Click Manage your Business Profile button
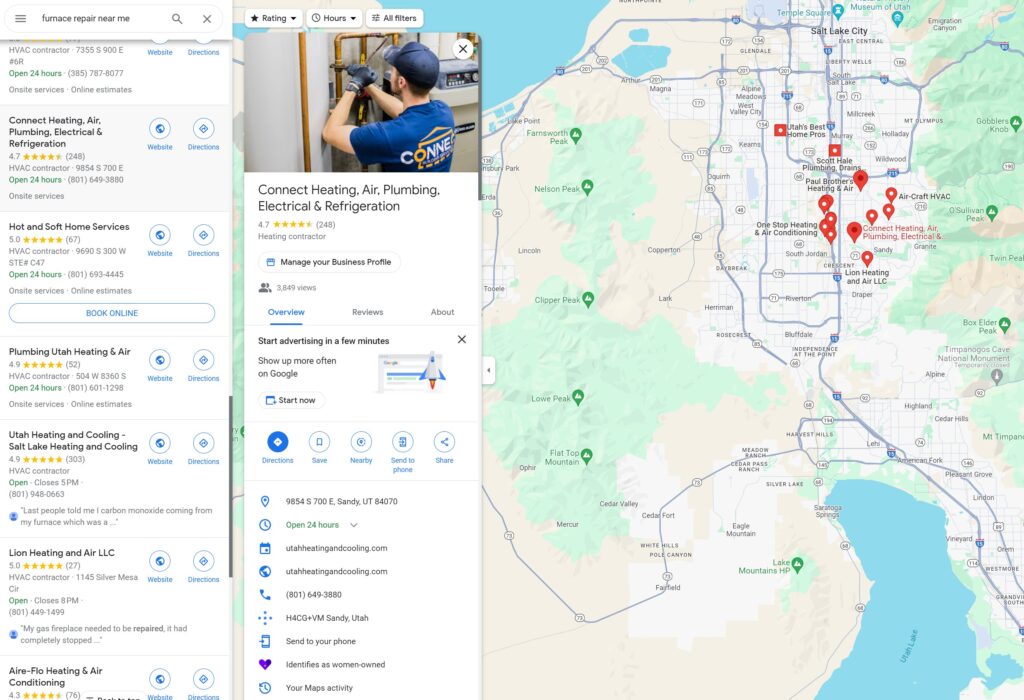 (329, 262)
